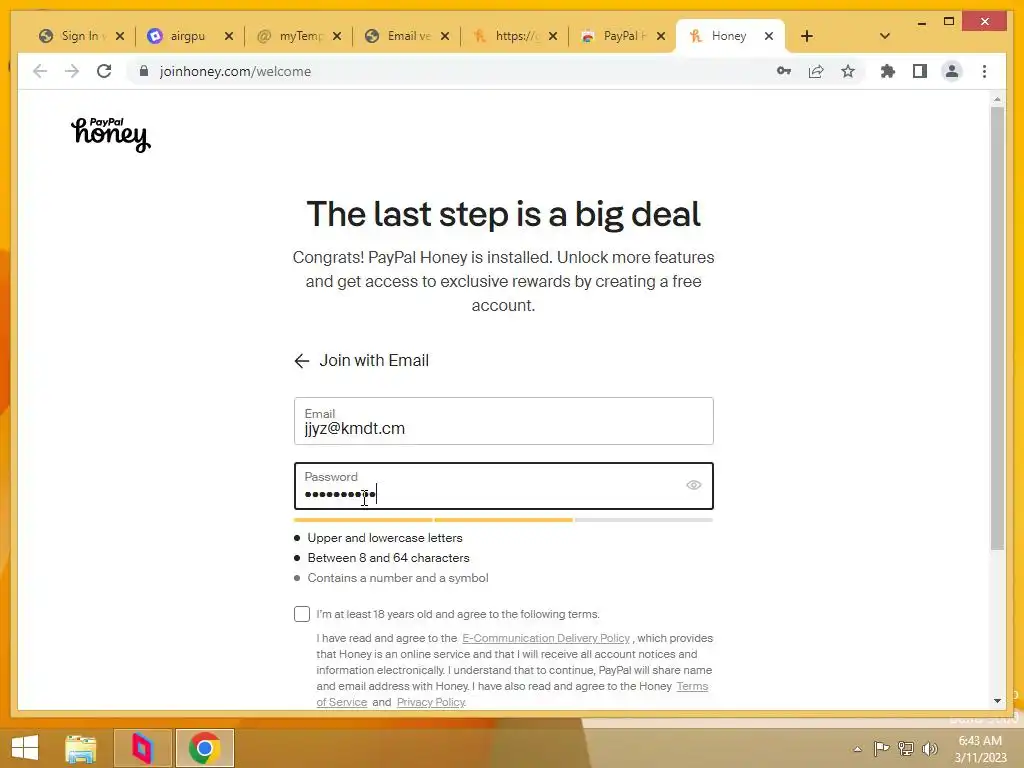Close the myTemp tab

(x=337, y=36)
